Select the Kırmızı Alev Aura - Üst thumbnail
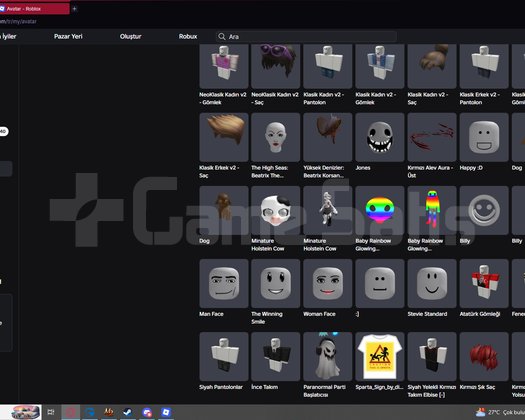This screenshot has width=525, height=420. (432, 137)
